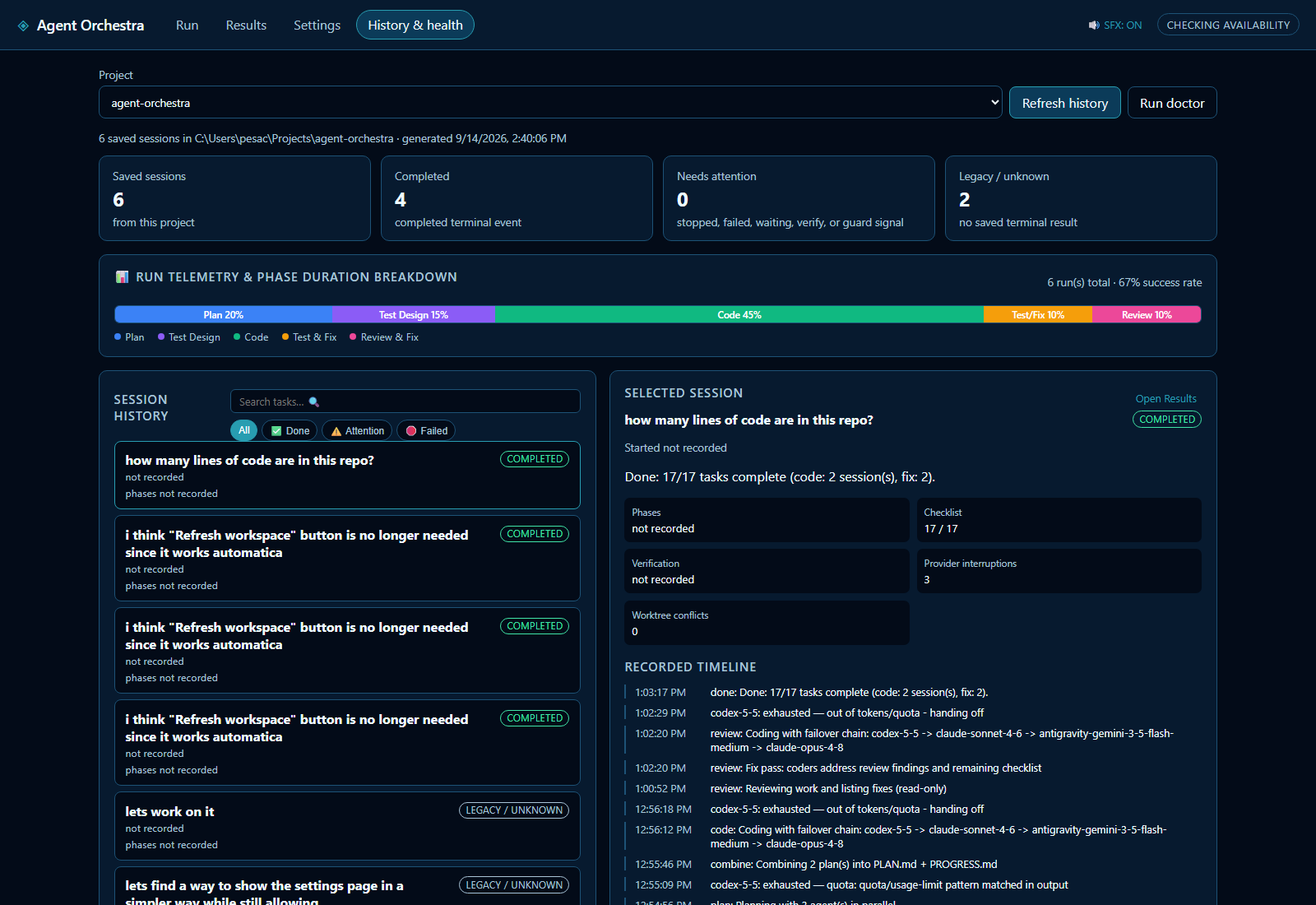Click the Run doctor button
Screen dimensions: 1316x905
click(1172, 103)
